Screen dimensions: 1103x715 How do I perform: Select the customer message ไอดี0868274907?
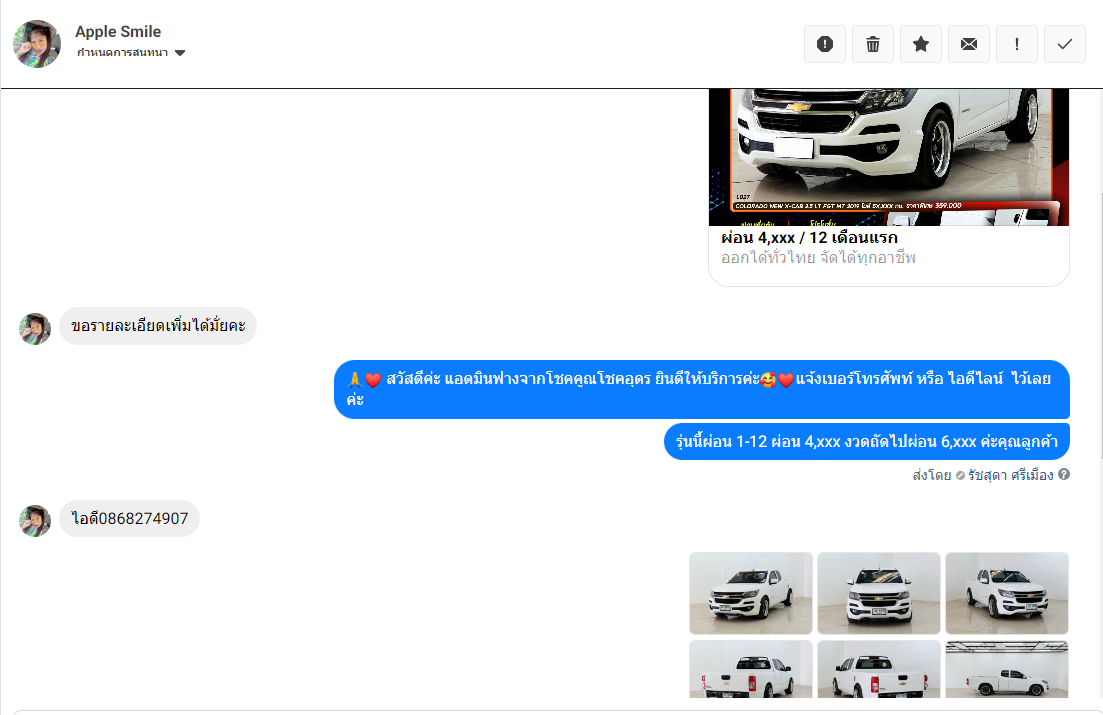129,519
